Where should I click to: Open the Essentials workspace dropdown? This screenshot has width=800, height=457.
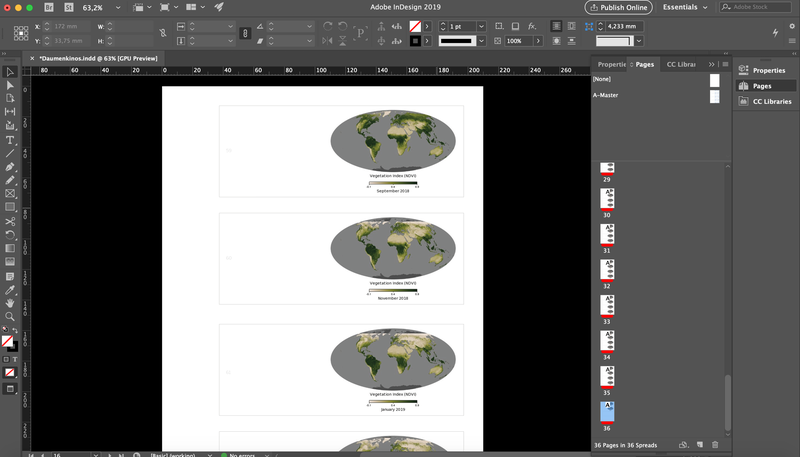[685, 7]
